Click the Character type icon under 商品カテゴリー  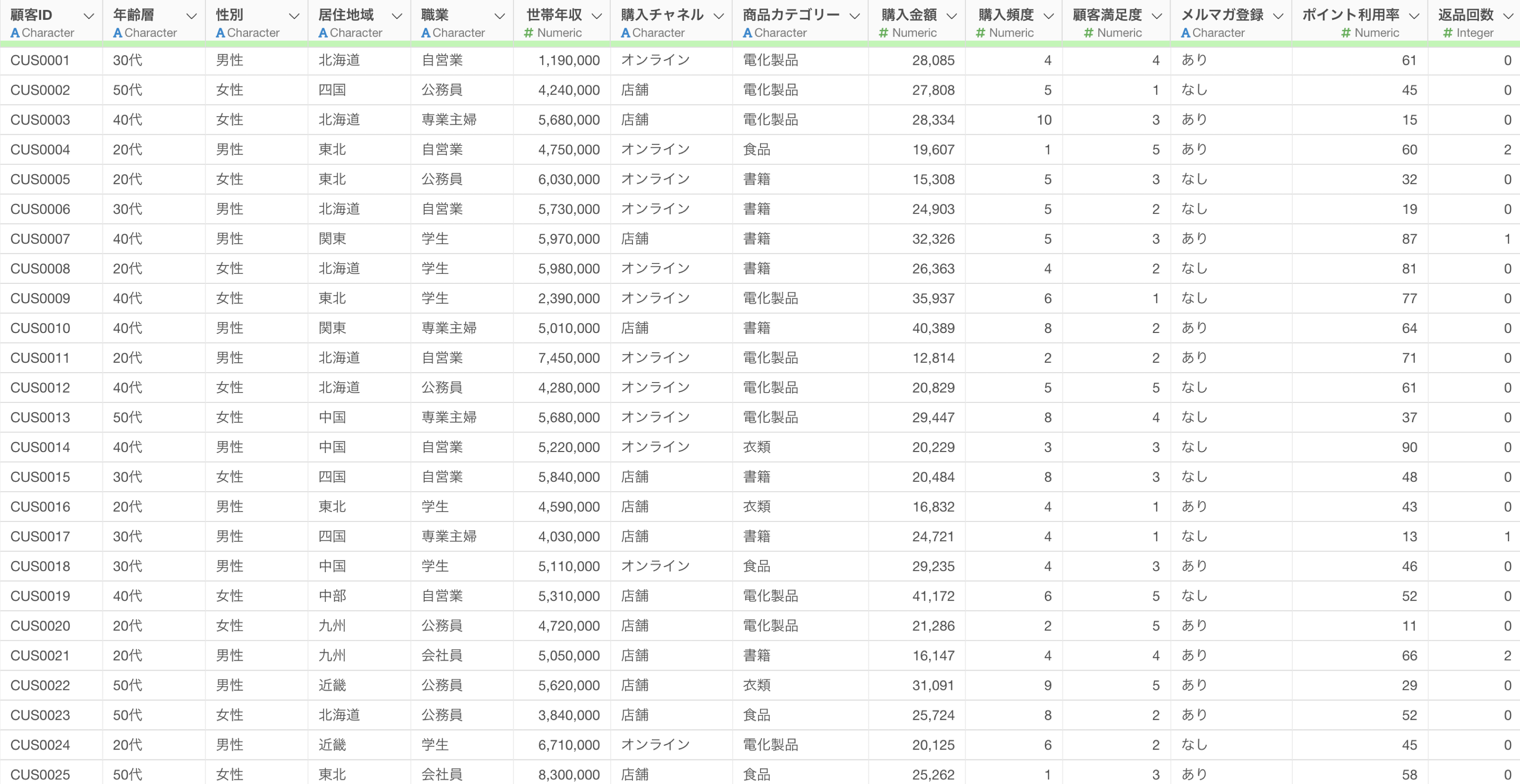coord(747,33)
